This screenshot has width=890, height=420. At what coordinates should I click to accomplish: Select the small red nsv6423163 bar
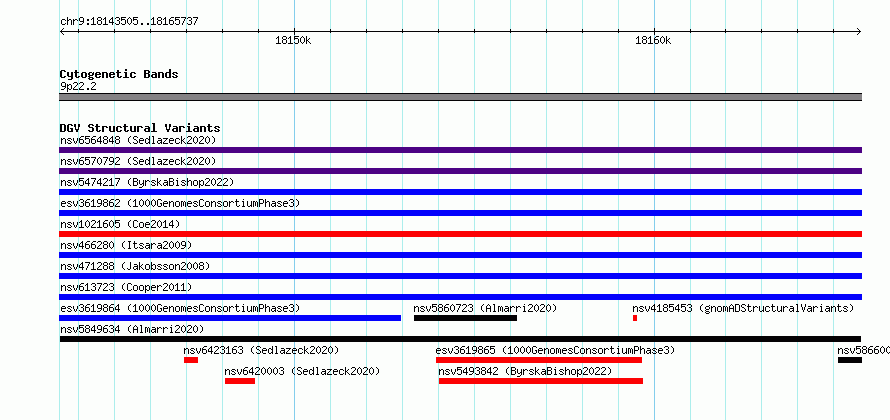point(191,360)
